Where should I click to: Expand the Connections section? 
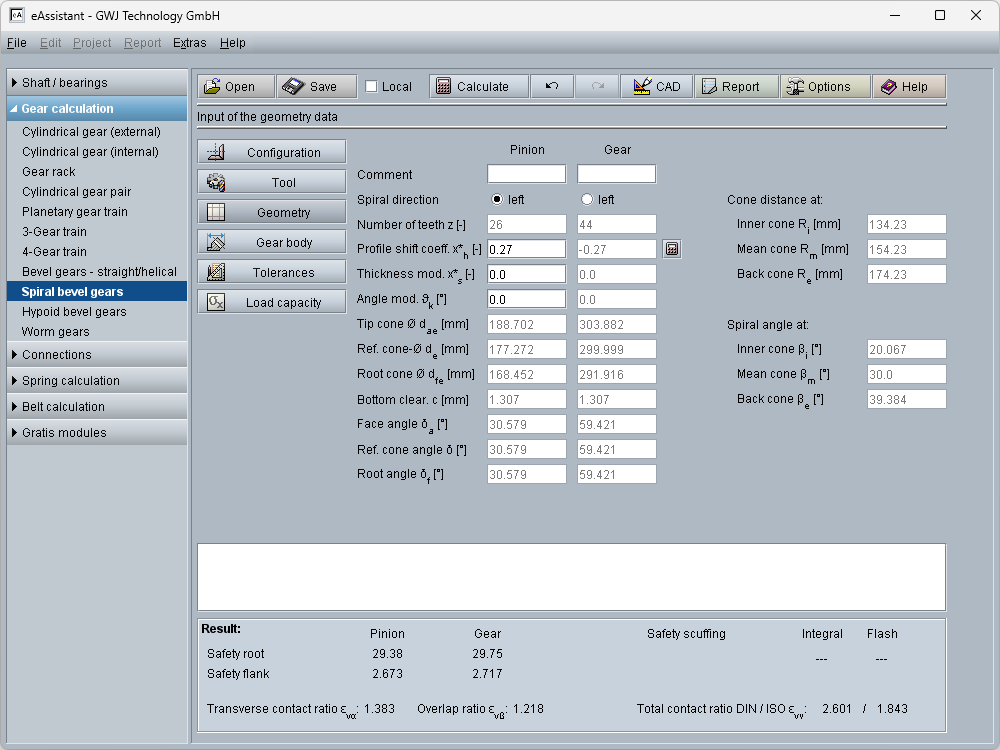97,355
